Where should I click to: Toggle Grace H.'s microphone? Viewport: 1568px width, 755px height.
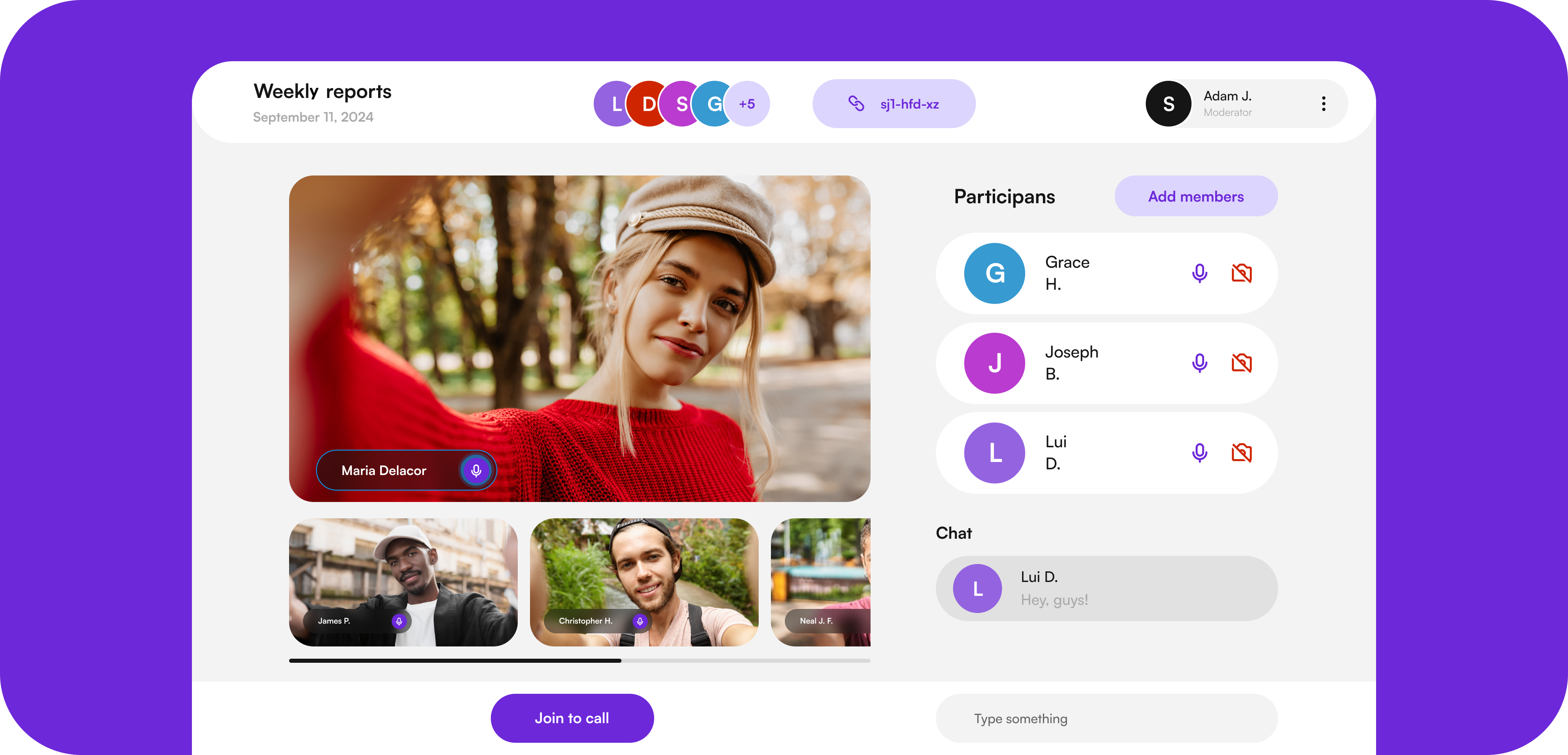(1199, 273)
